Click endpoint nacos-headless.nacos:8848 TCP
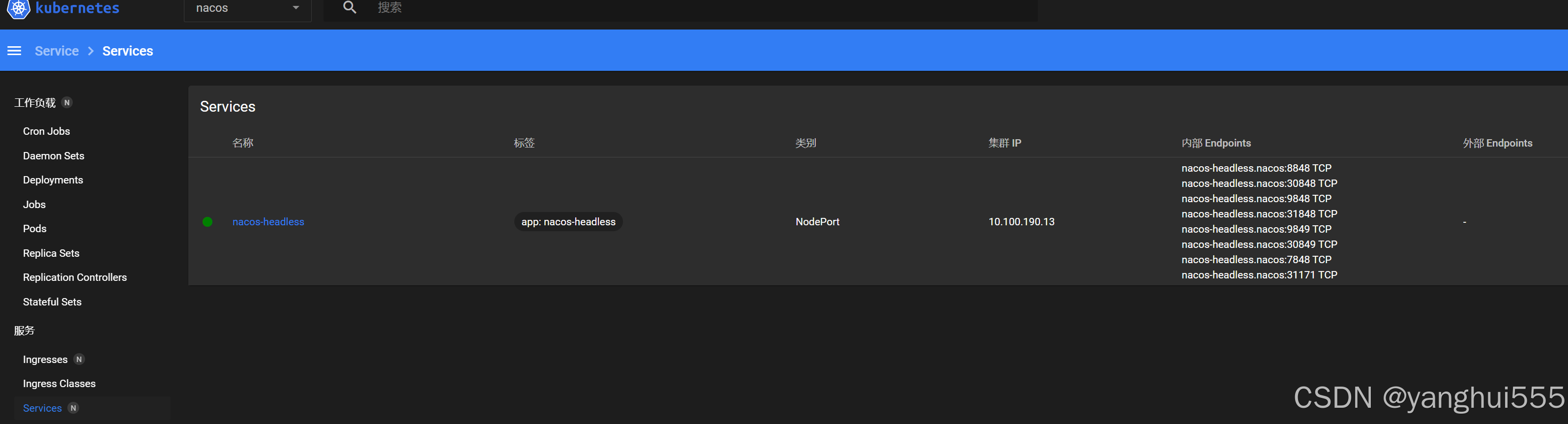The height and width of the screenshot is (424, 1568). (x=1256, y=168)
